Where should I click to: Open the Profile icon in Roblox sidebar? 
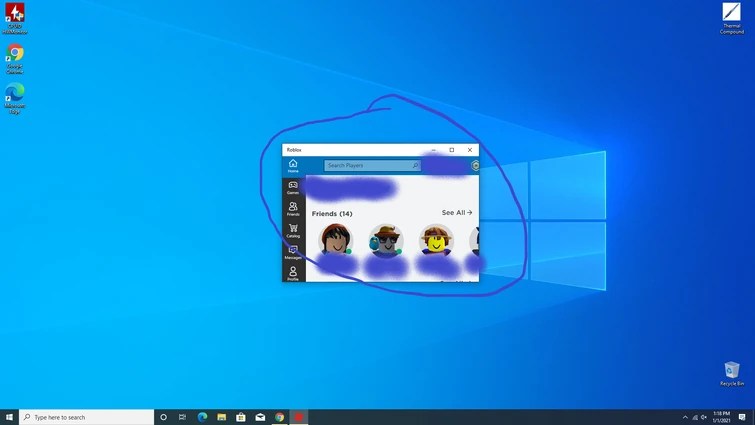[x=293, y=273]
